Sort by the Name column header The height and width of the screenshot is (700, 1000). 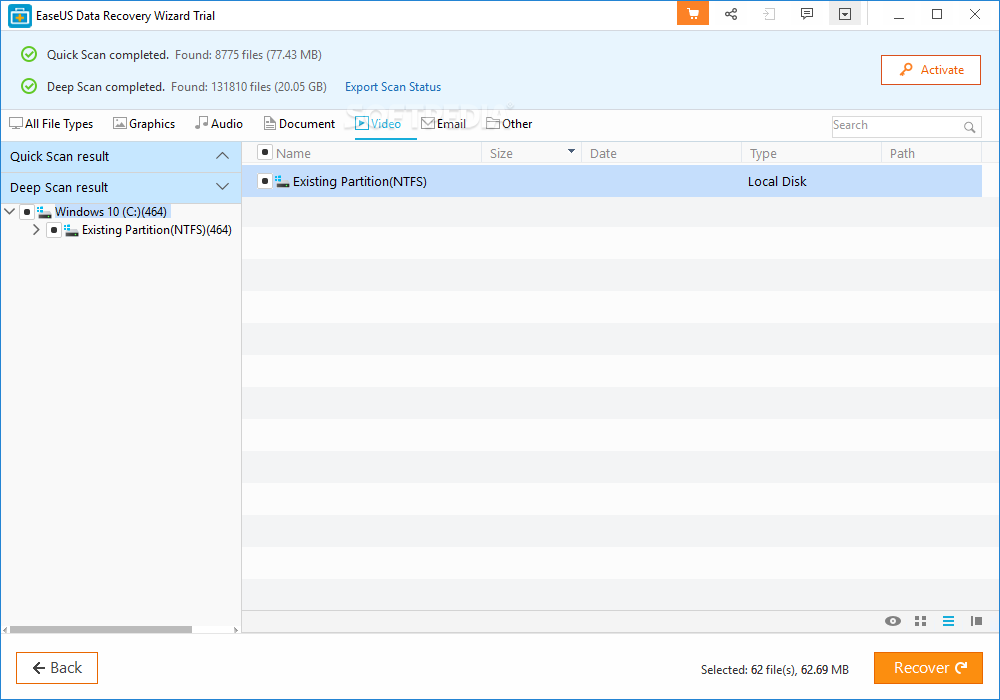[x=293, y=153]
